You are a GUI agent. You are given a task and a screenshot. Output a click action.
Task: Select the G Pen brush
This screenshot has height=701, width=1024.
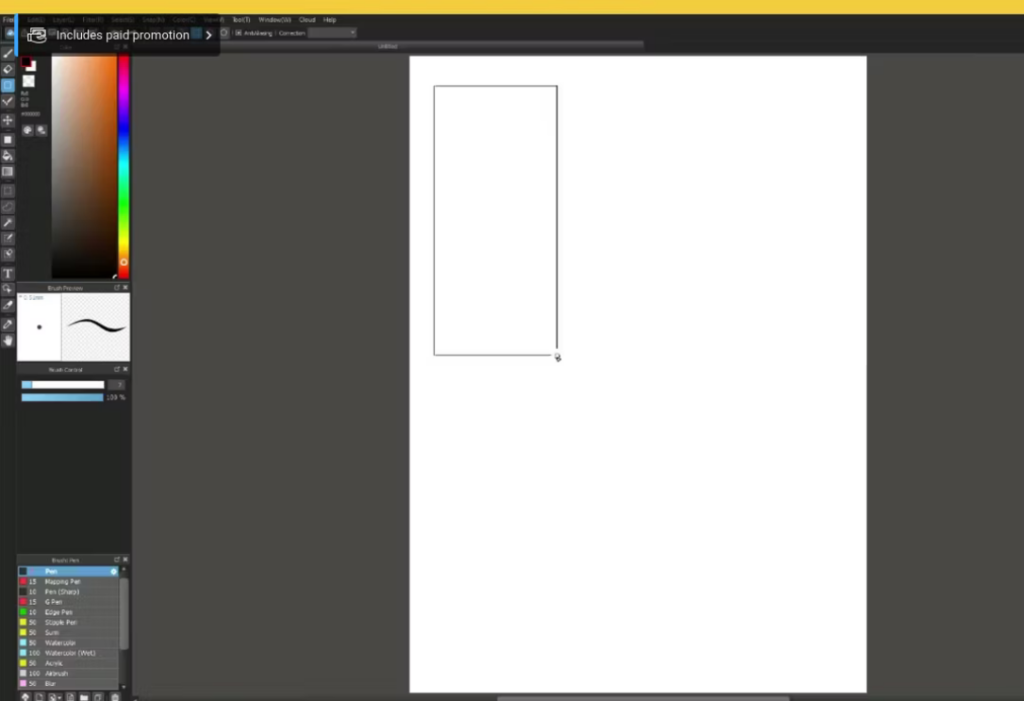pyautogui.click(x=53, y=602)
